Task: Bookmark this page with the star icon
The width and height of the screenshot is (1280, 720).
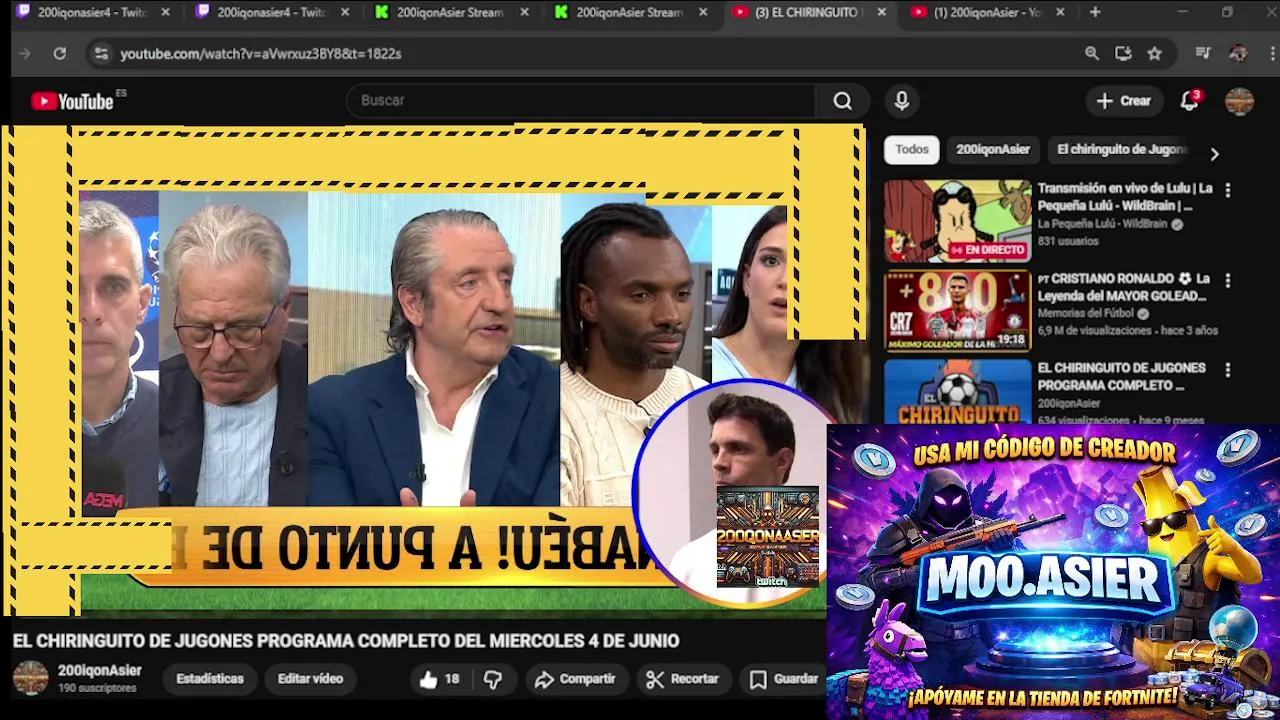Action: 1155,53
